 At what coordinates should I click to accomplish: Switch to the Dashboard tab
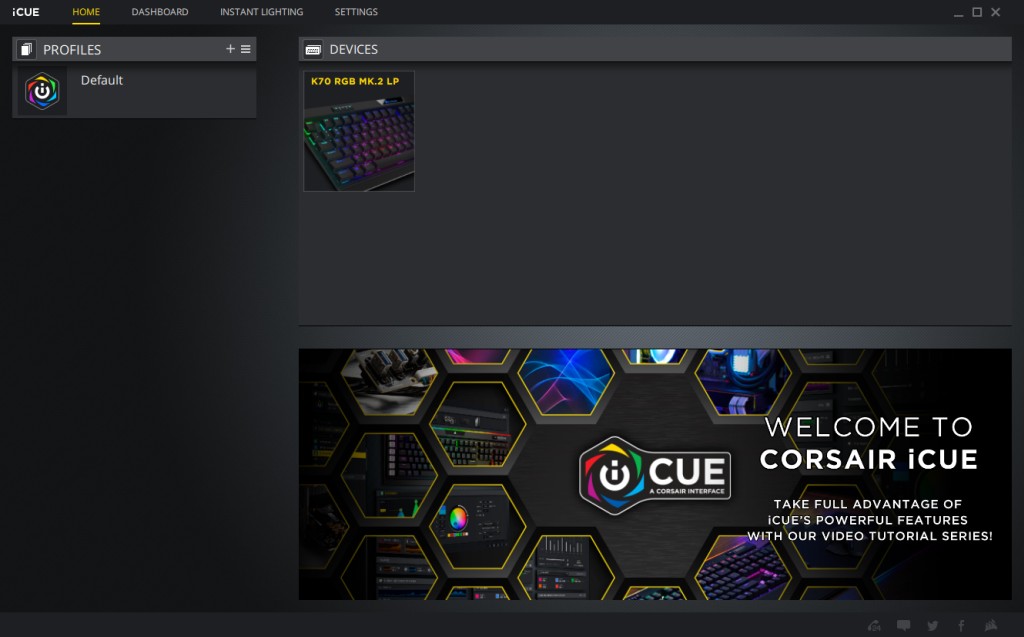[x=160, y=12]
